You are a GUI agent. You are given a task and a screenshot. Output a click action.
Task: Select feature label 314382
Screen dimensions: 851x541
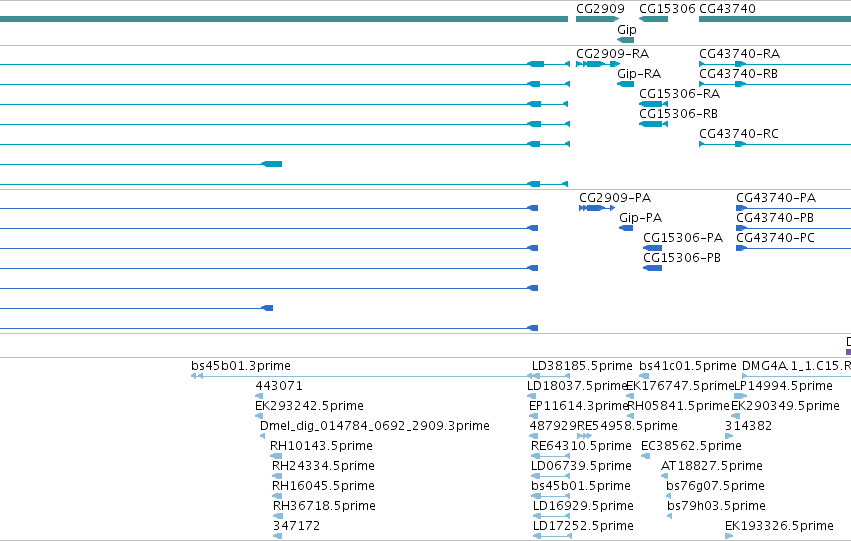point(748,427)
